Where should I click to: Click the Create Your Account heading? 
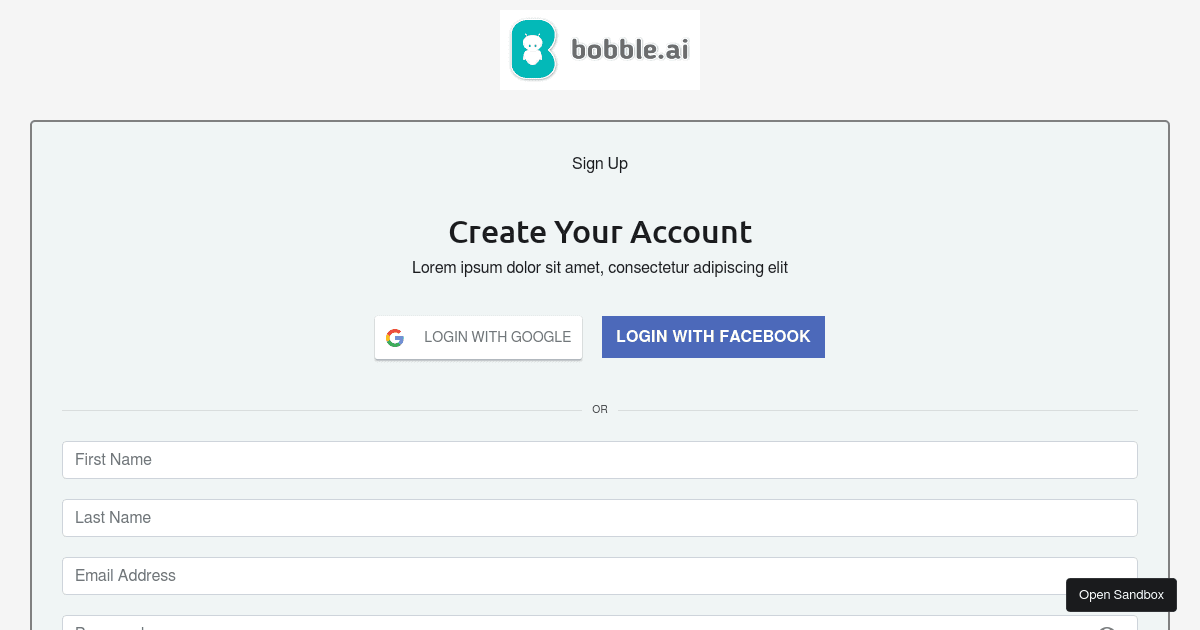pyautogui.click(x=600, y=231)
